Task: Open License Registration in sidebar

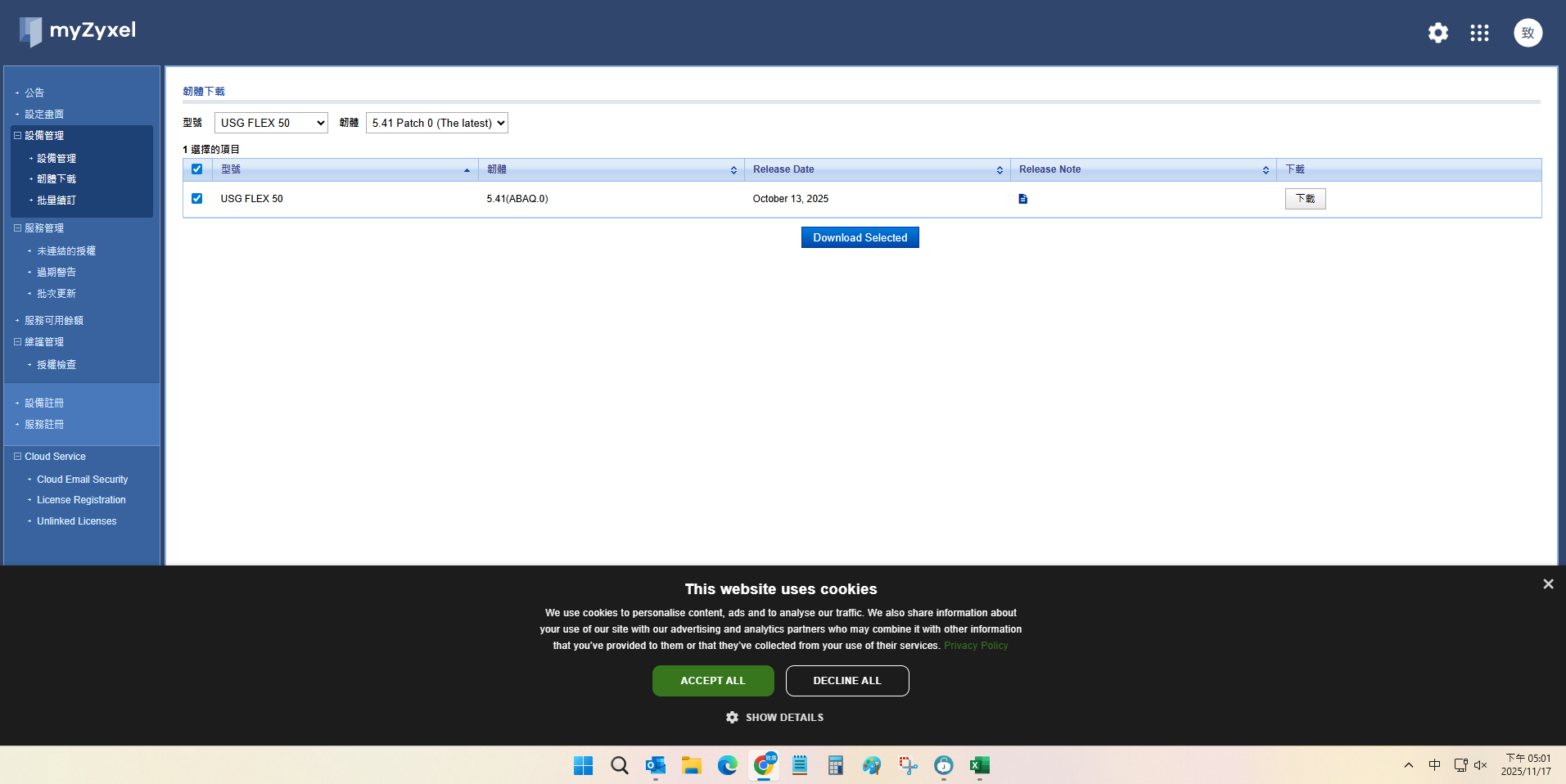Action: (81, 500)
